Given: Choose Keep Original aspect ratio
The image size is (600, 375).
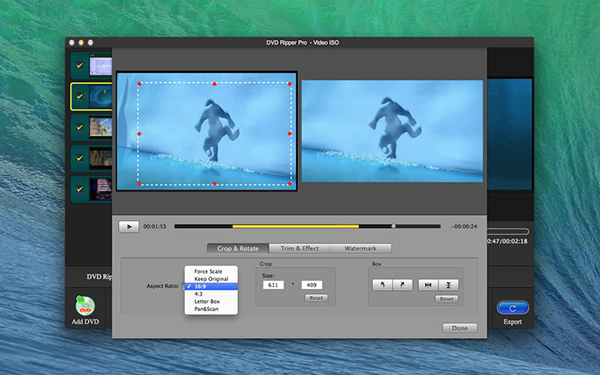Looking at the screenshot, I should (x=211, y=279).
